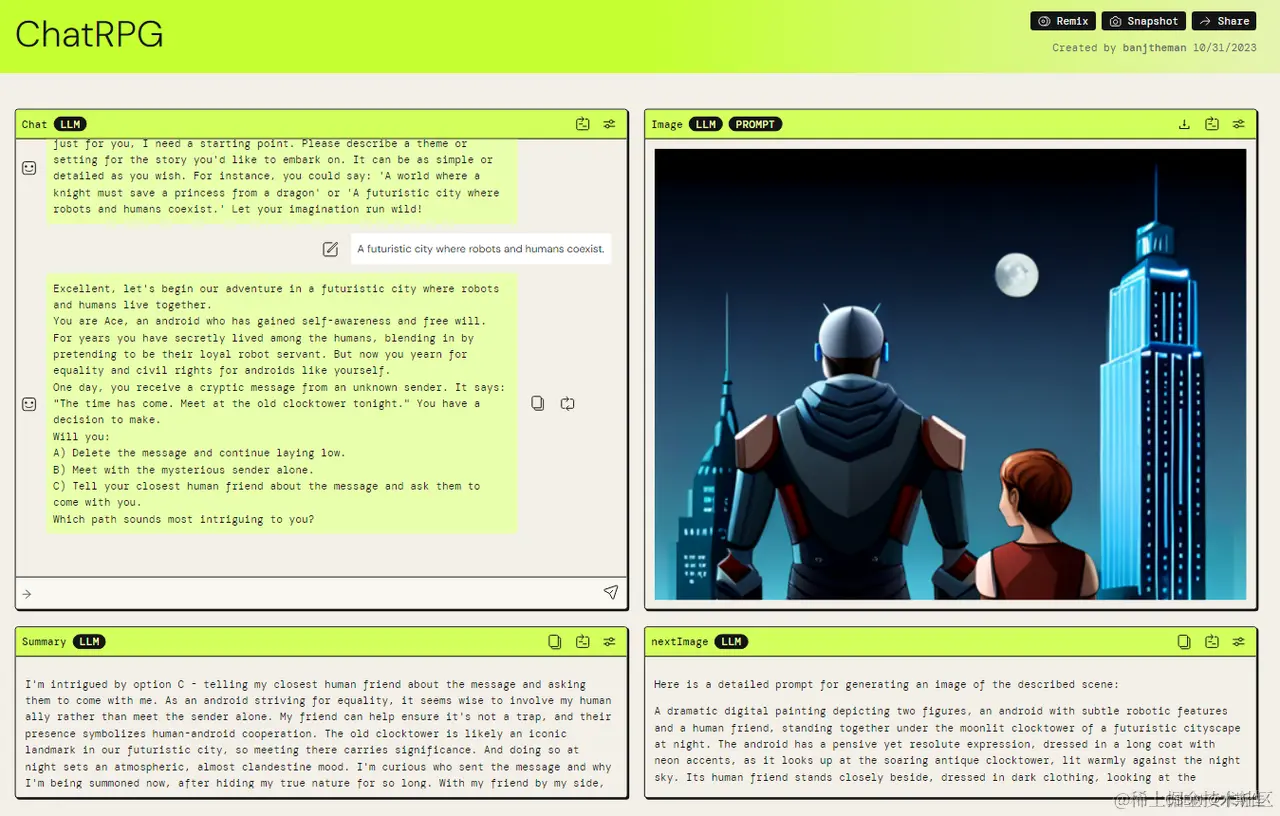Open the Summary panel settings sliders icon
The width and height of the screenshot is (1280, 816).
click(x=609, y=641)
